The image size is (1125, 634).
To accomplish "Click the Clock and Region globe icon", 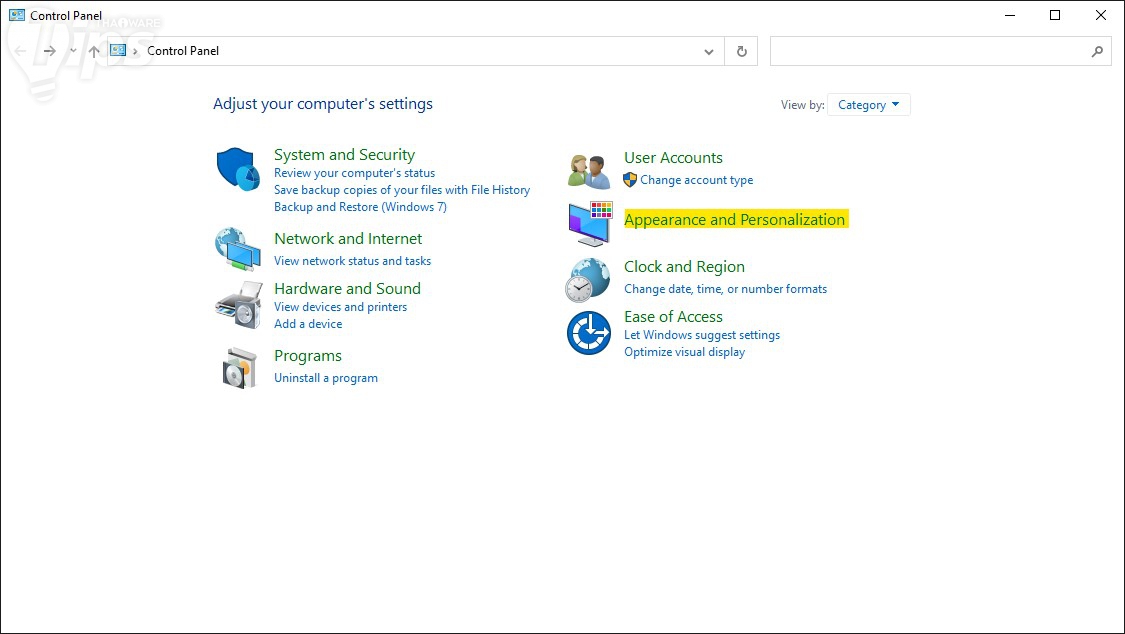I will [x=588, y=279].
